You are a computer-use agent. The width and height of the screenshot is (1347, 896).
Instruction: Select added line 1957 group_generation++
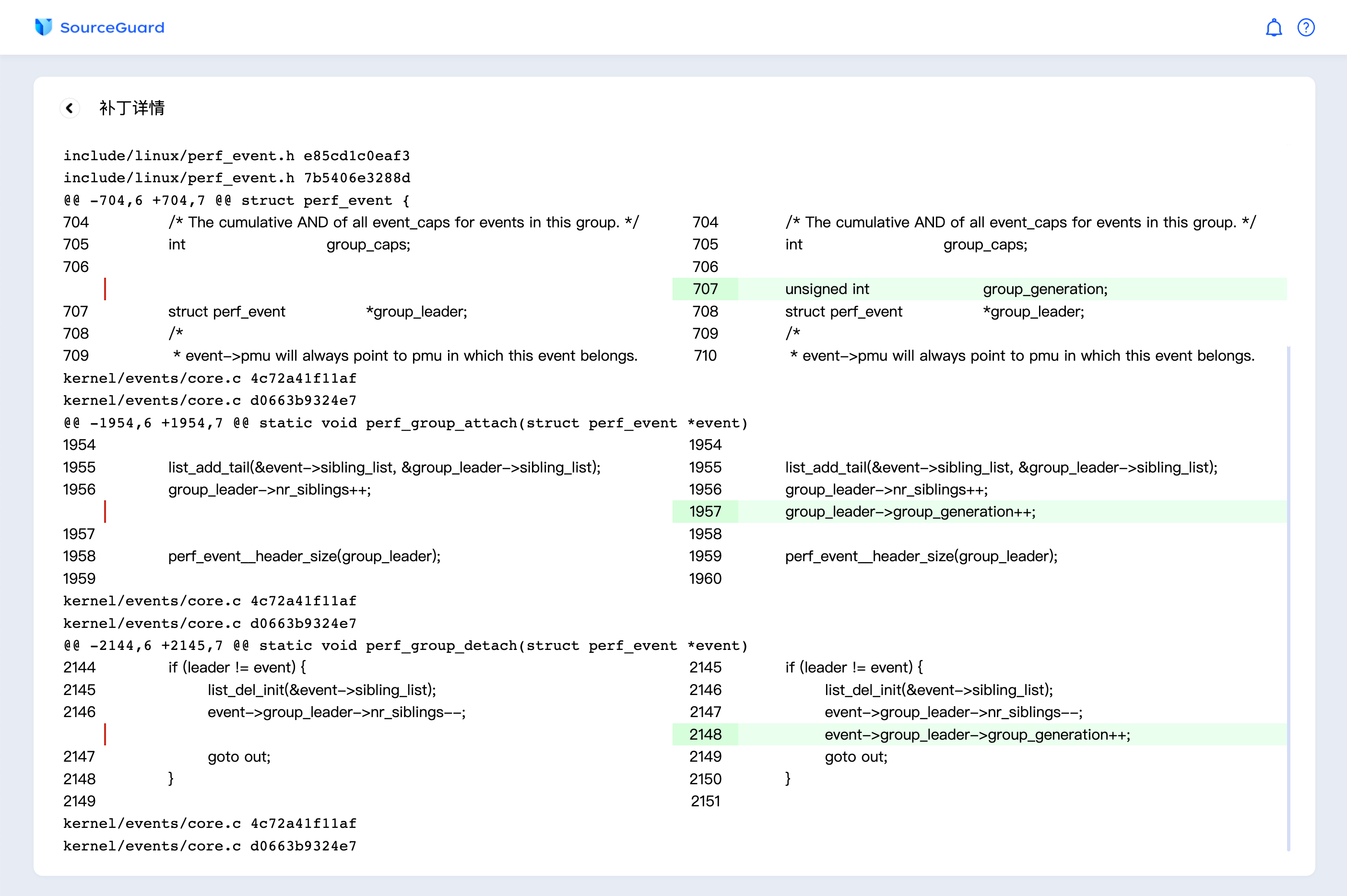tap(910, 511)
